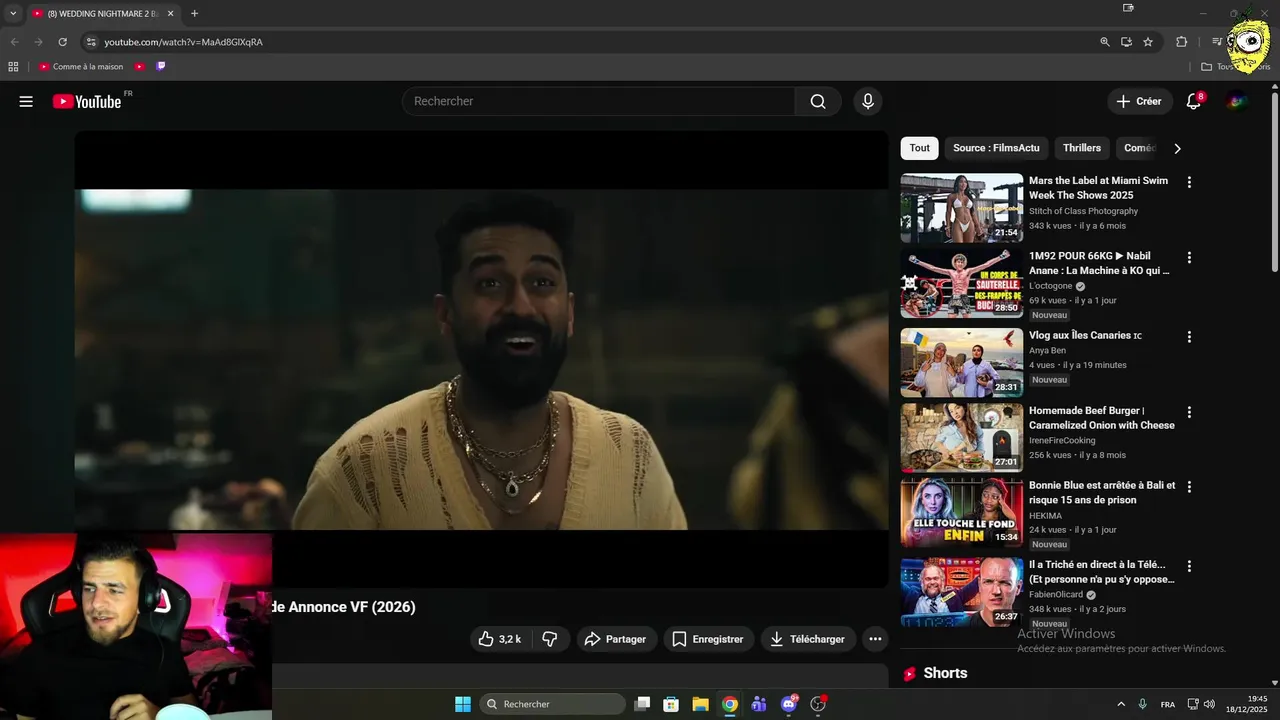Open the IreneFireCooking channel name
This screenshot has width=1280, height=720.
1062,440
